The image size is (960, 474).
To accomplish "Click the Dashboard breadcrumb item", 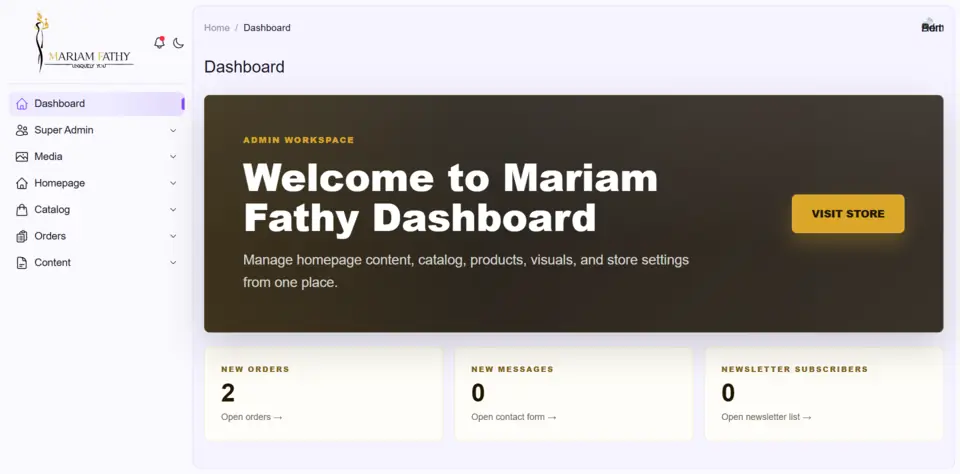I will click(267, 28).
